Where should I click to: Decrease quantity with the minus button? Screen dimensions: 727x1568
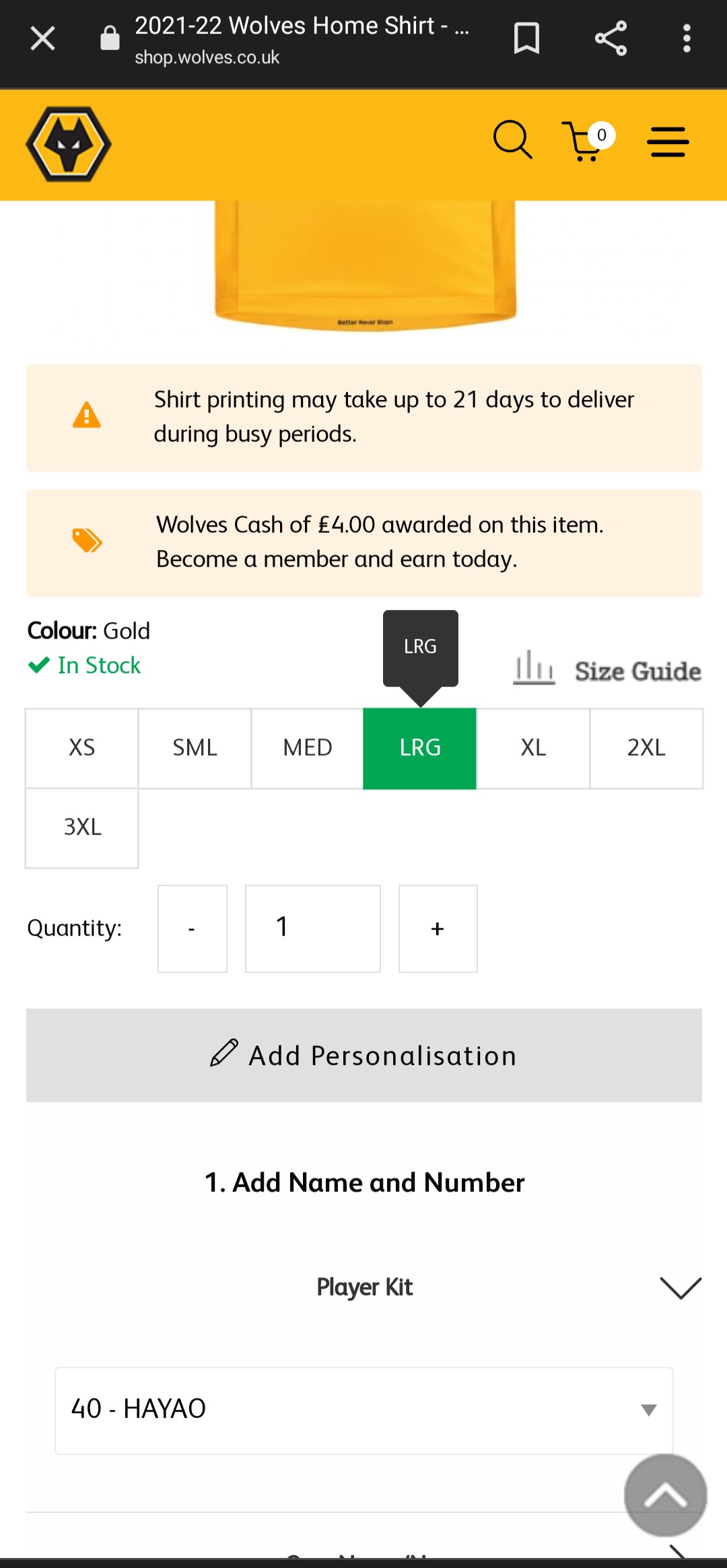coord(193,928)
